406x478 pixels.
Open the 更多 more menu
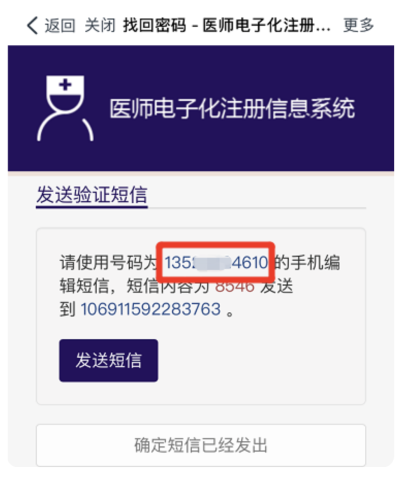[359, 25]
